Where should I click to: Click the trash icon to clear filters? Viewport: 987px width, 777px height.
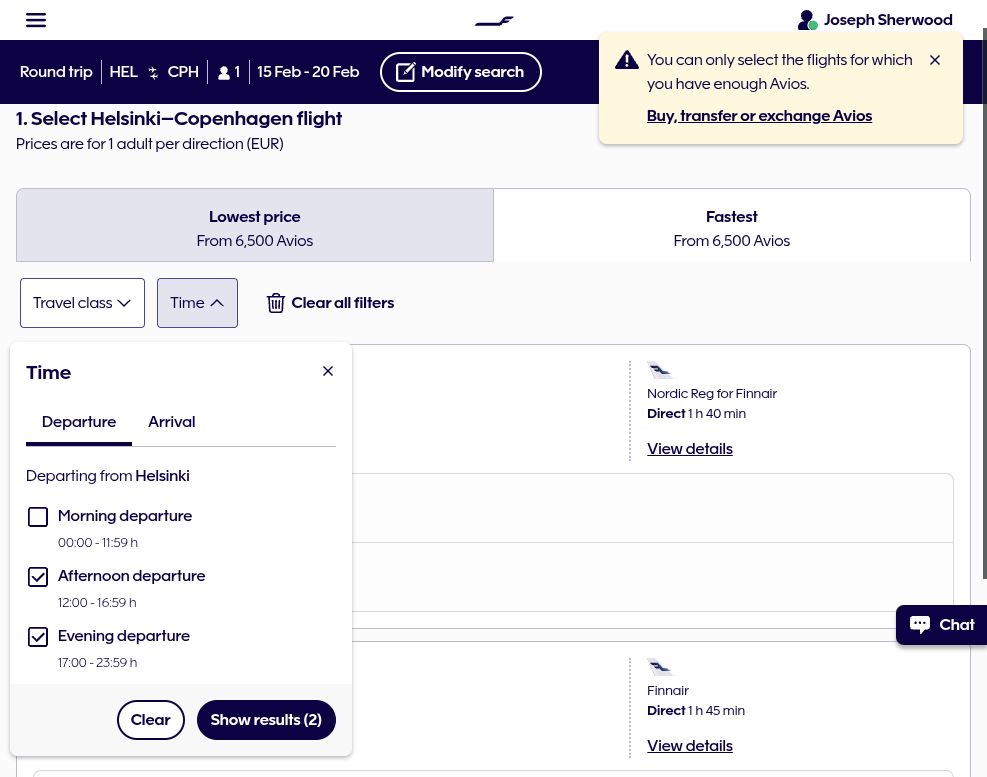[x=276, y=303]
